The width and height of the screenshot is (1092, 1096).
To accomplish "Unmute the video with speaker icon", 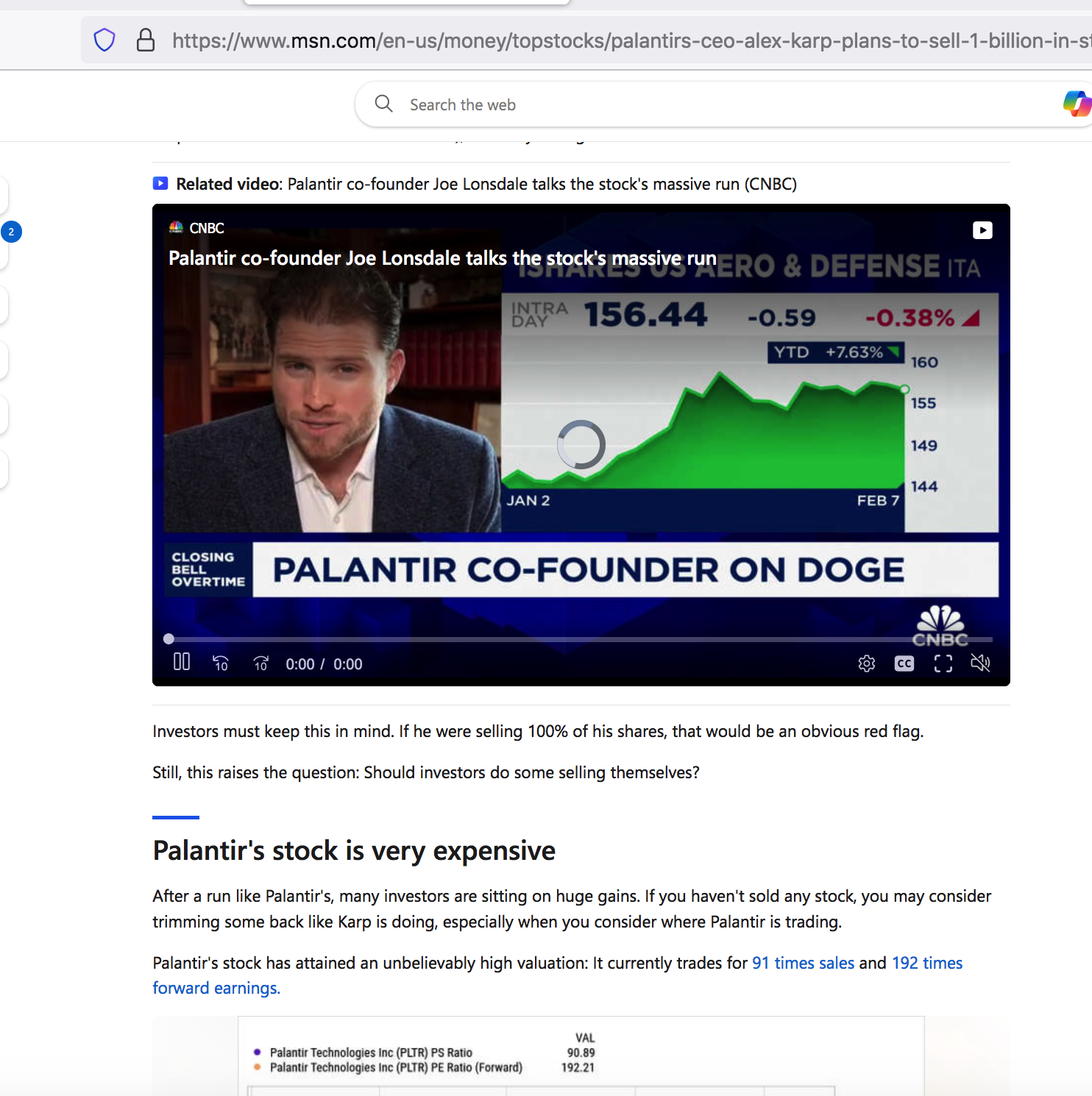I will coord(980,663).
